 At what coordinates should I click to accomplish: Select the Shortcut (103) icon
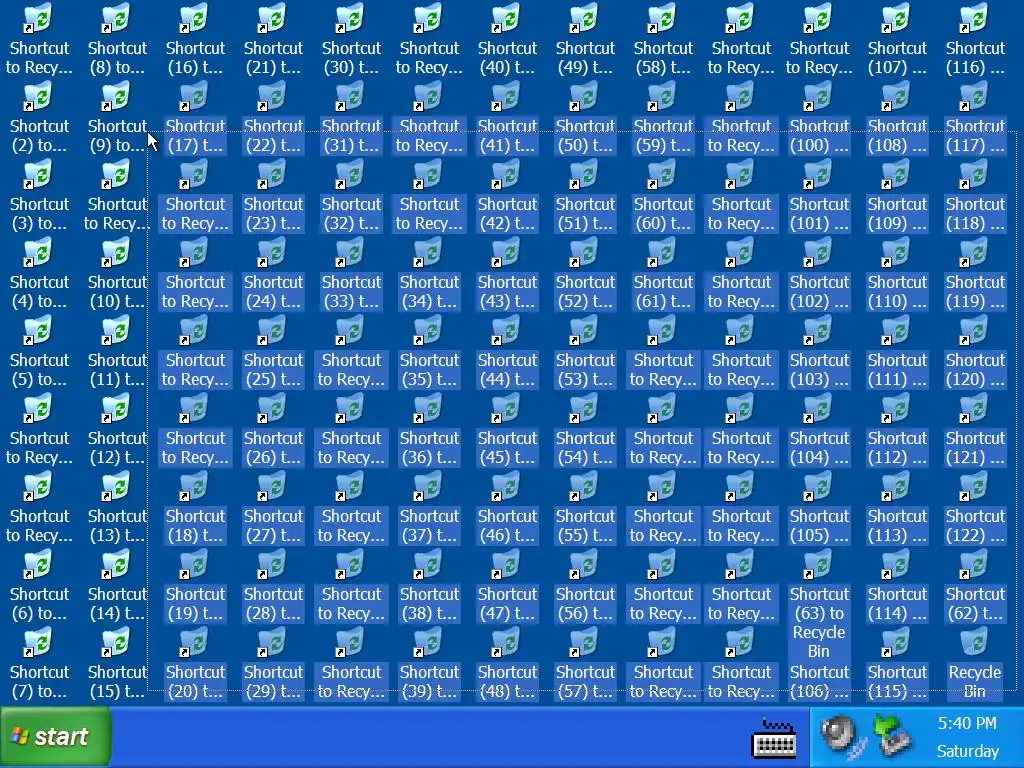[x=819, y=330]
